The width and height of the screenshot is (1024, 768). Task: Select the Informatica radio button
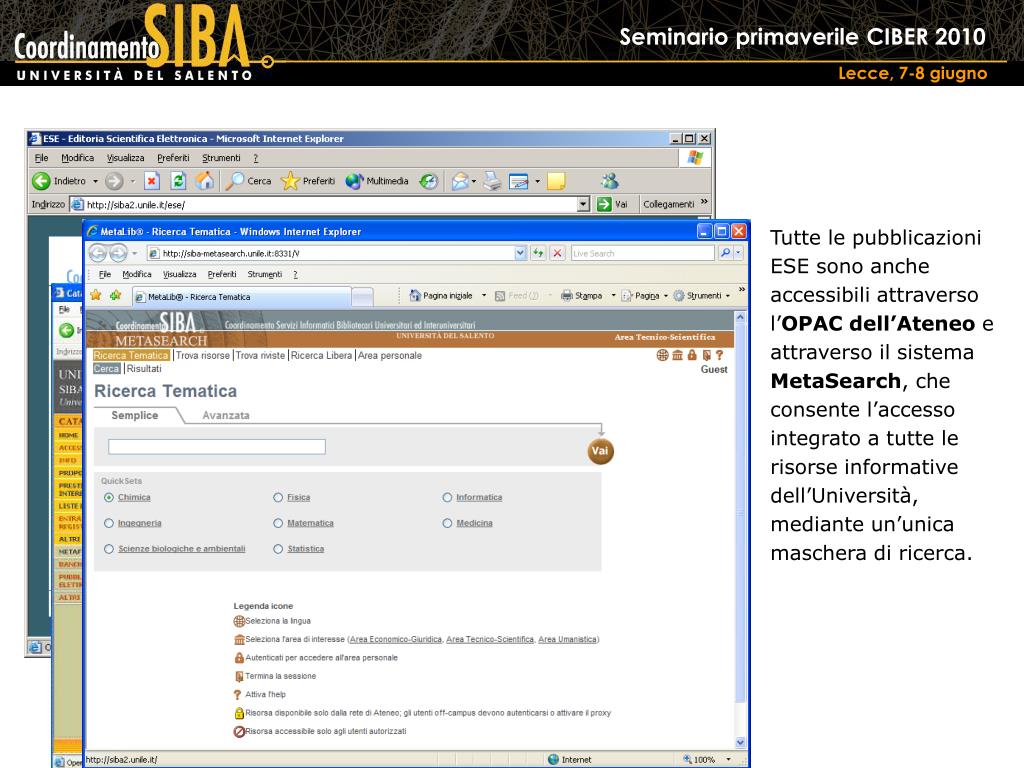(447, 498)
